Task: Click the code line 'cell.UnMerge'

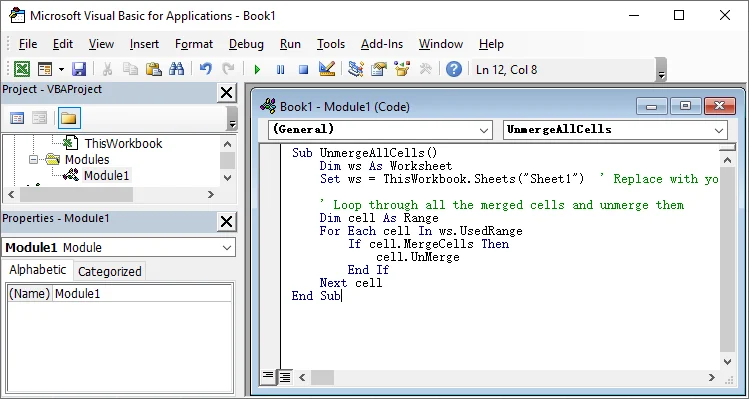Action: click(418, 258)
